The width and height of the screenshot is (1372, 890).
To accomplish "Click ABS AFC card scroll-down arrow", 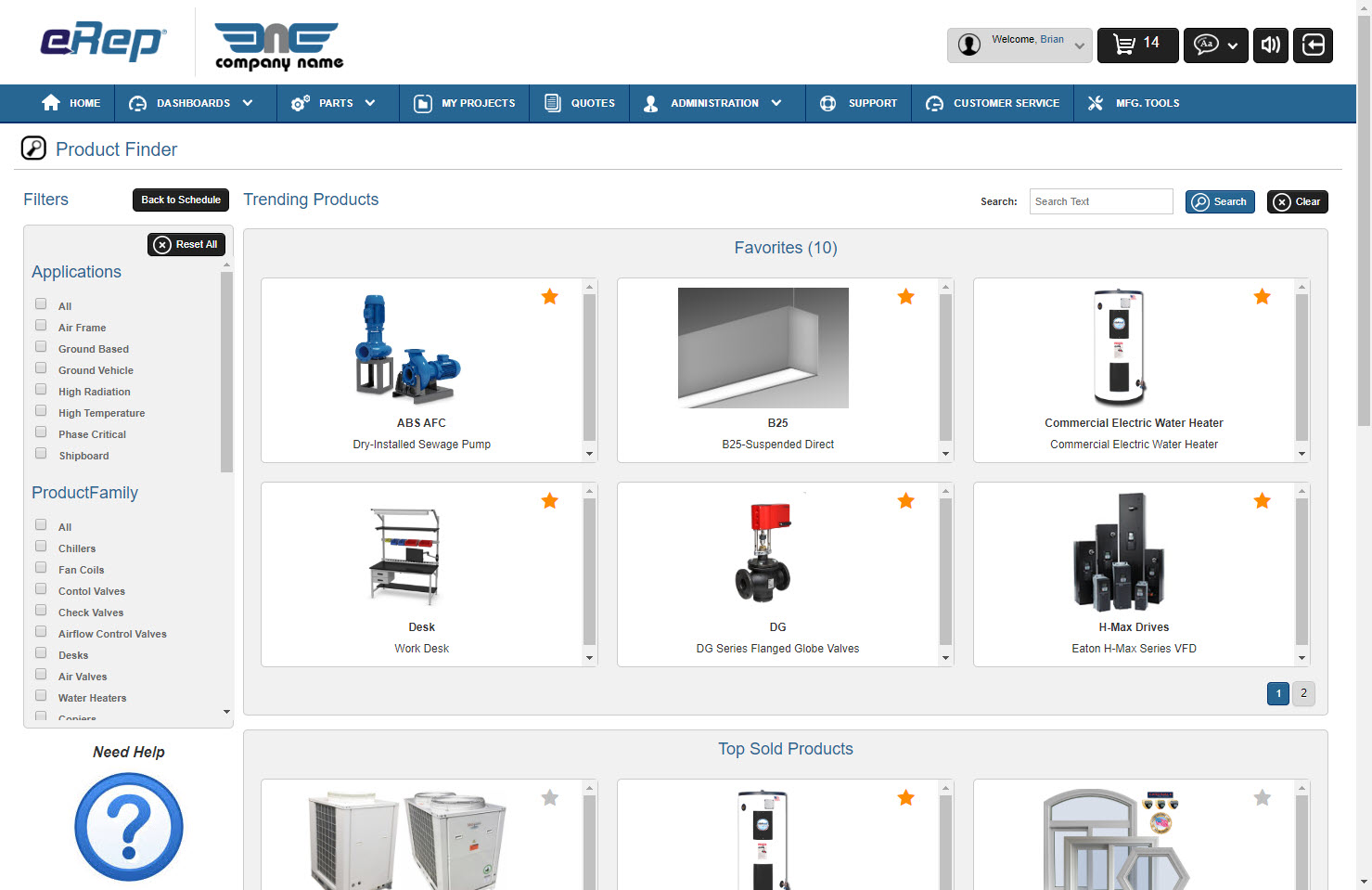I will [x=589, y=454].
